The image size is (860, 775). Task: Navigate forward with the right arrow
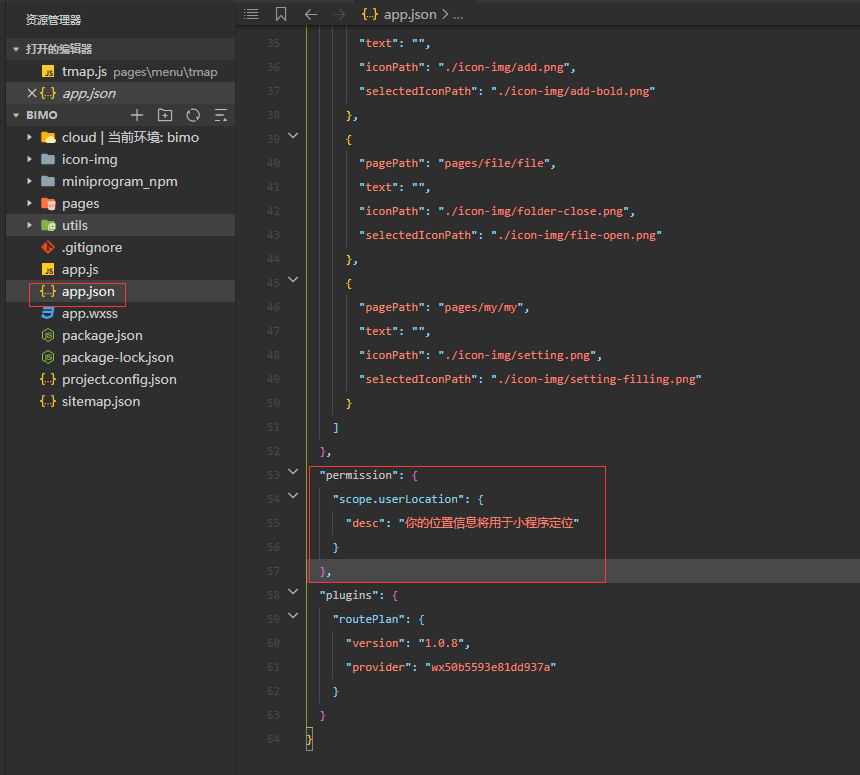point(340,14)
